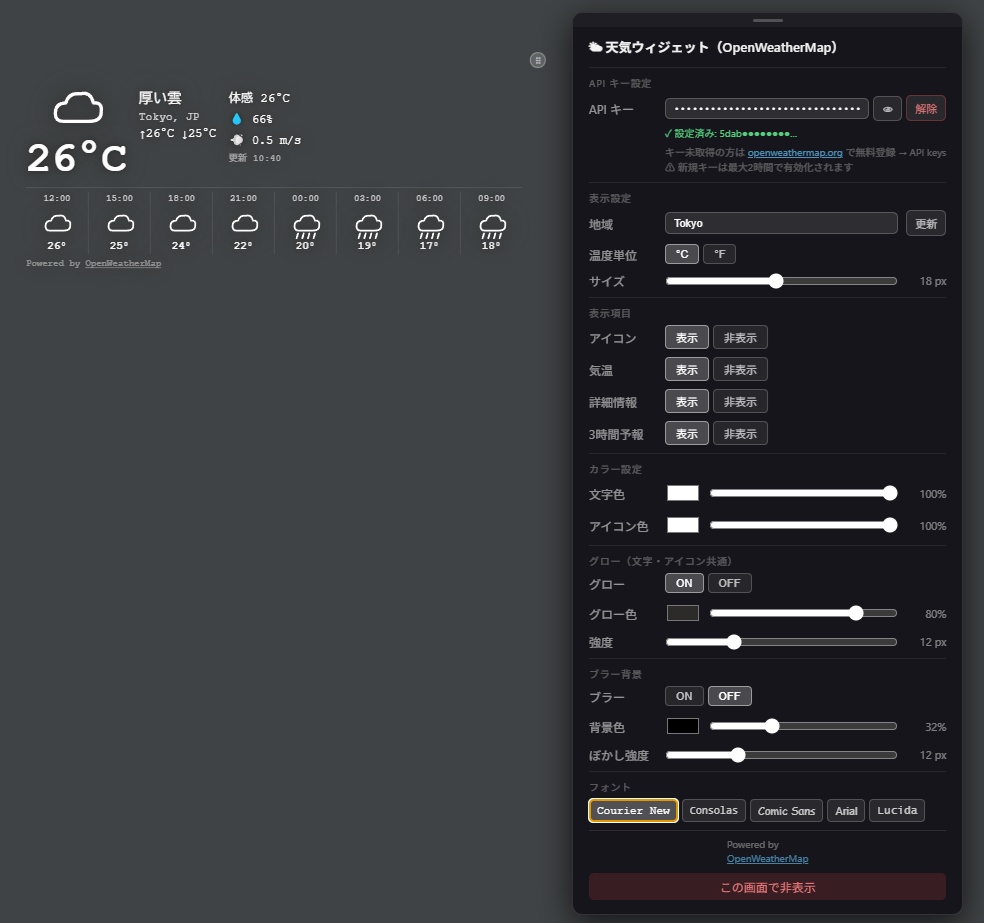
Task: Click the 地域 input field containing Tokyo
Action: (x=781, y=223)
